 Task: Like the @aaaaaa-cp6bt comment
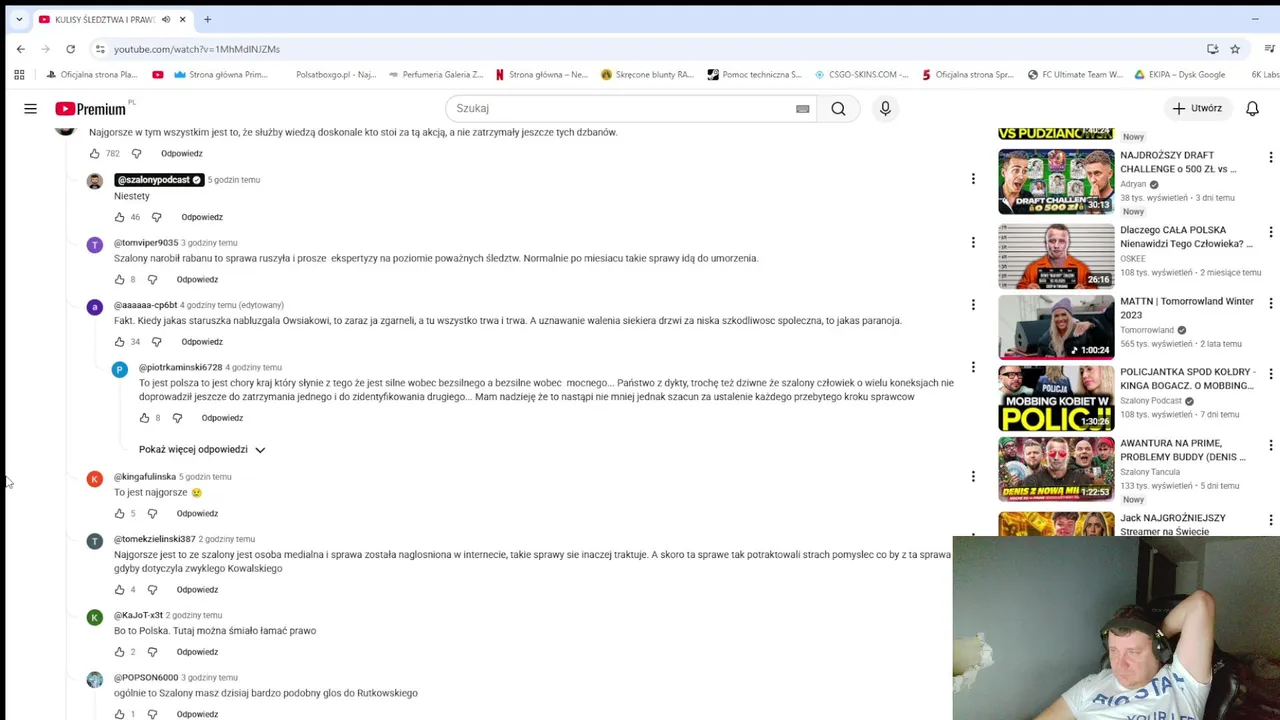[x=119, y=342]
